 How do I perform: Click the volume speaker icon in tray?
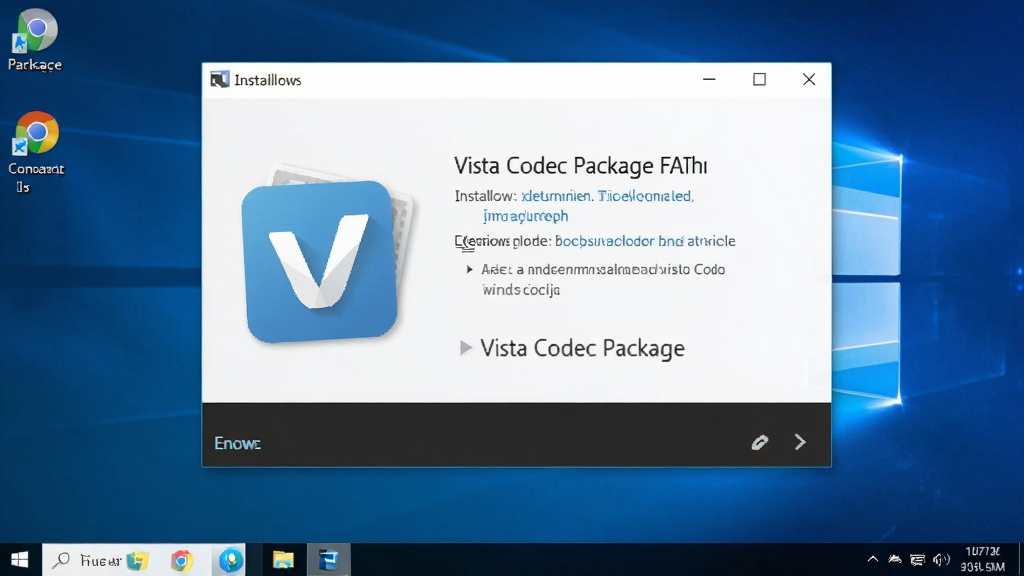[x=941, y=560]
